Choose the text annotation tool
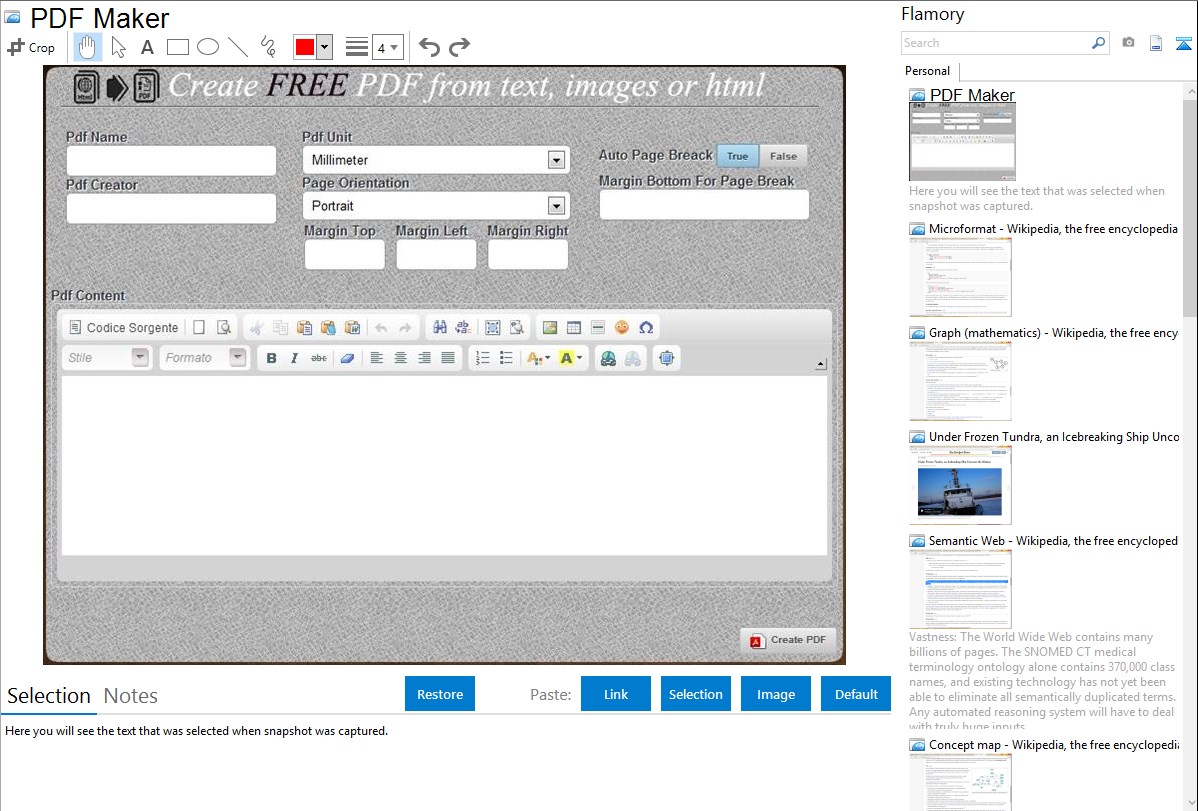 147,47
